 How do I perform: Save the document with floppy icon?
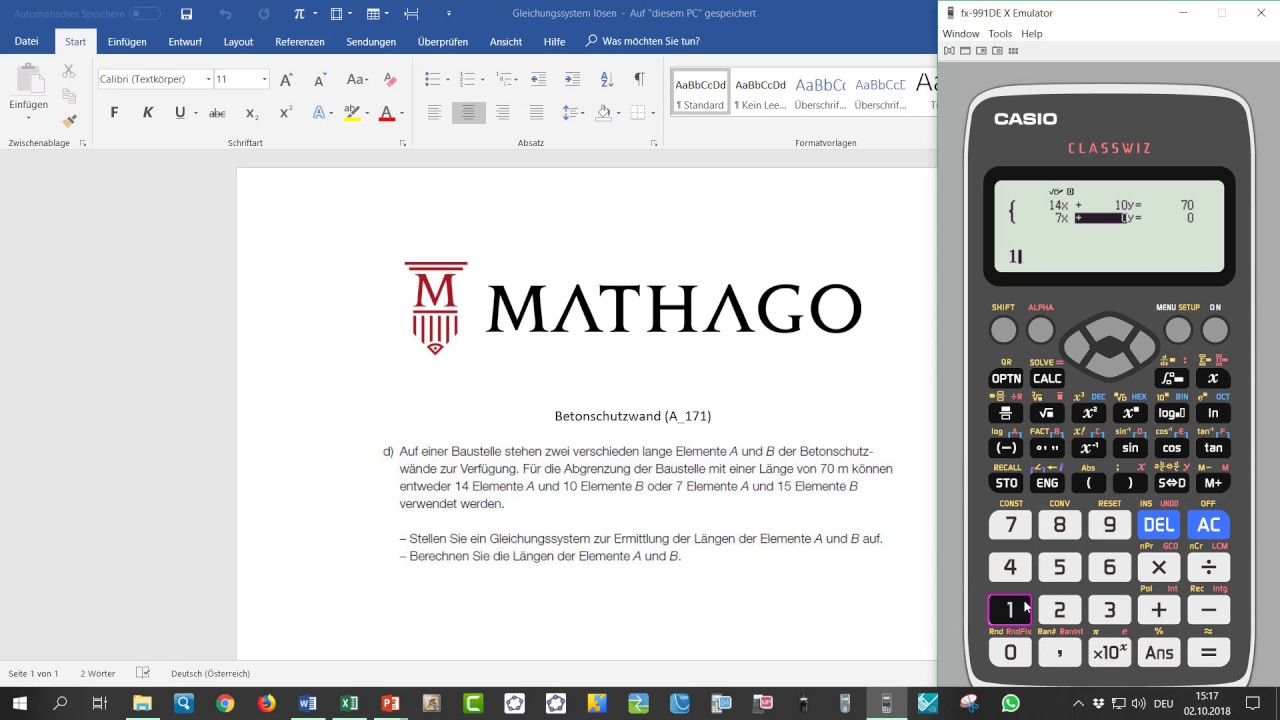pos(186,14)
